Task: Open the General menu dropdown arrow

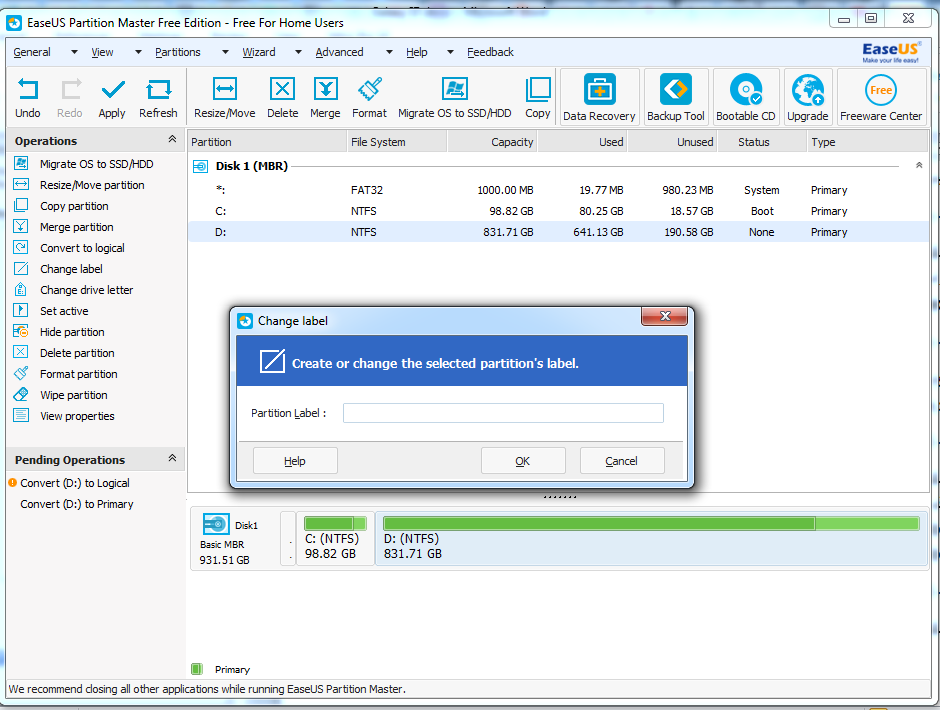Action: tap(74, 52)
